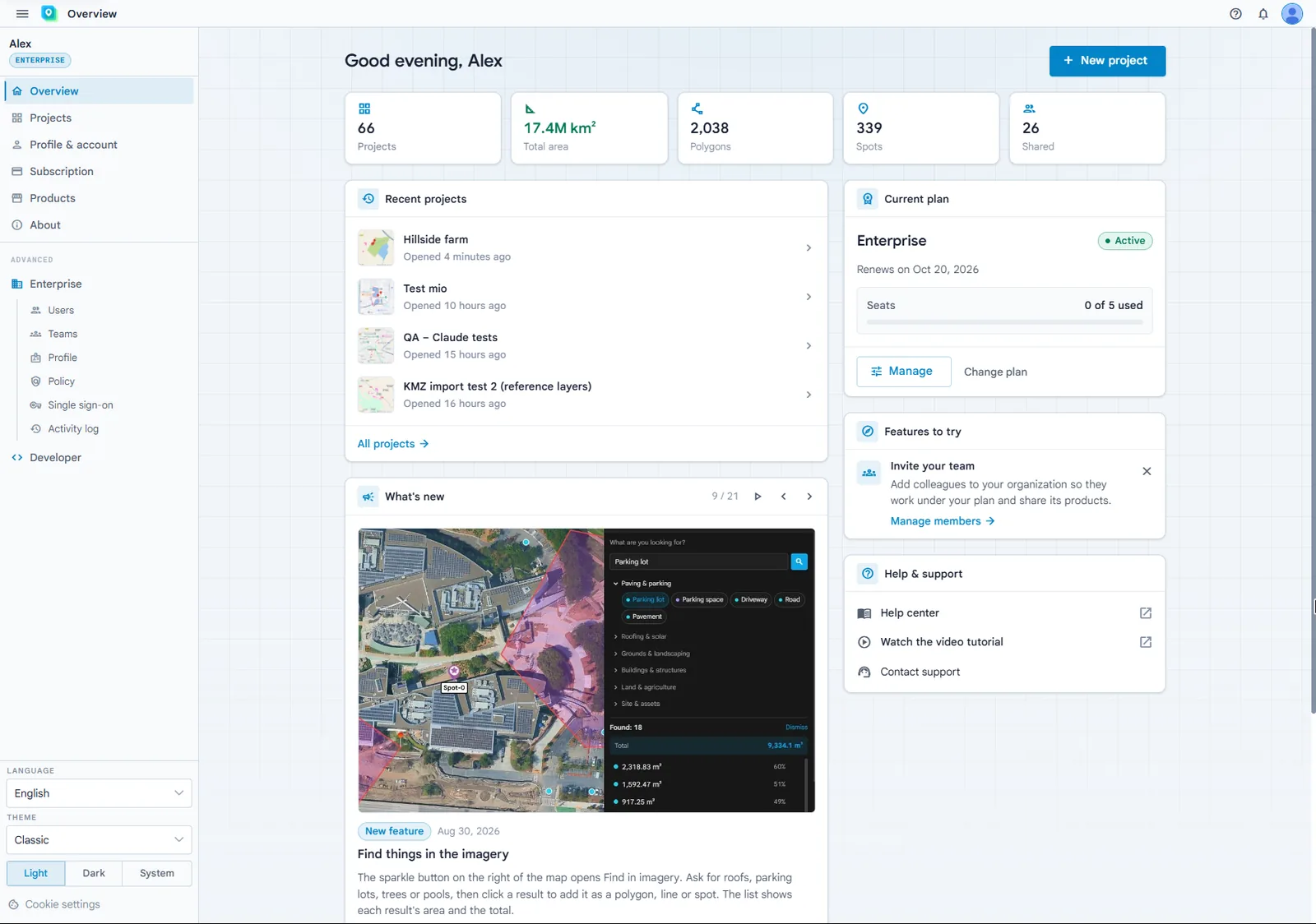Open Products in sidebar

coord(99,198)
